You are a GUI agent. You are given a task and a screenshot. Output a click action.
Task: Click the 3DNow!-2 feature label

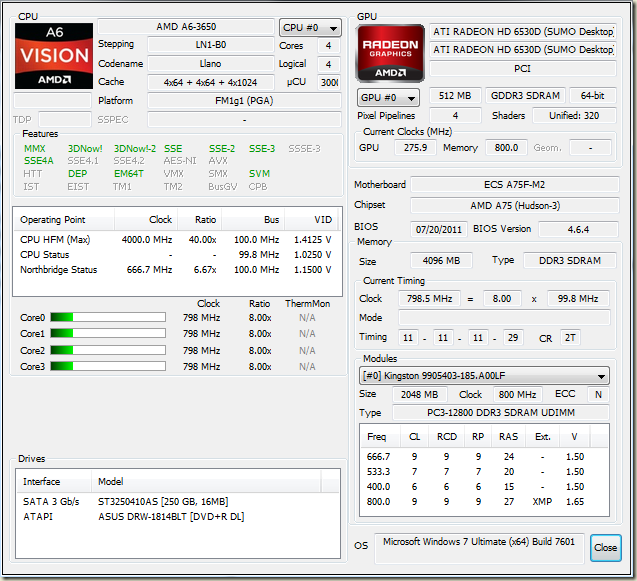tap(135, 149)
